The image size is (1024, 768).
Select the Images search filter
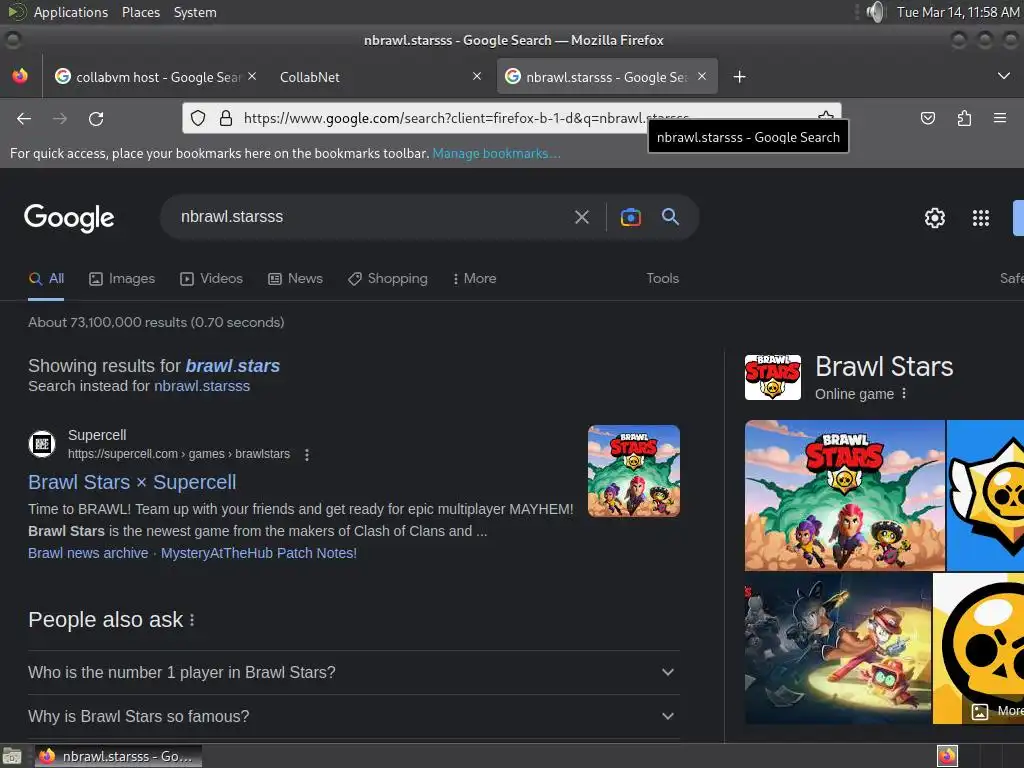[122, 278]
